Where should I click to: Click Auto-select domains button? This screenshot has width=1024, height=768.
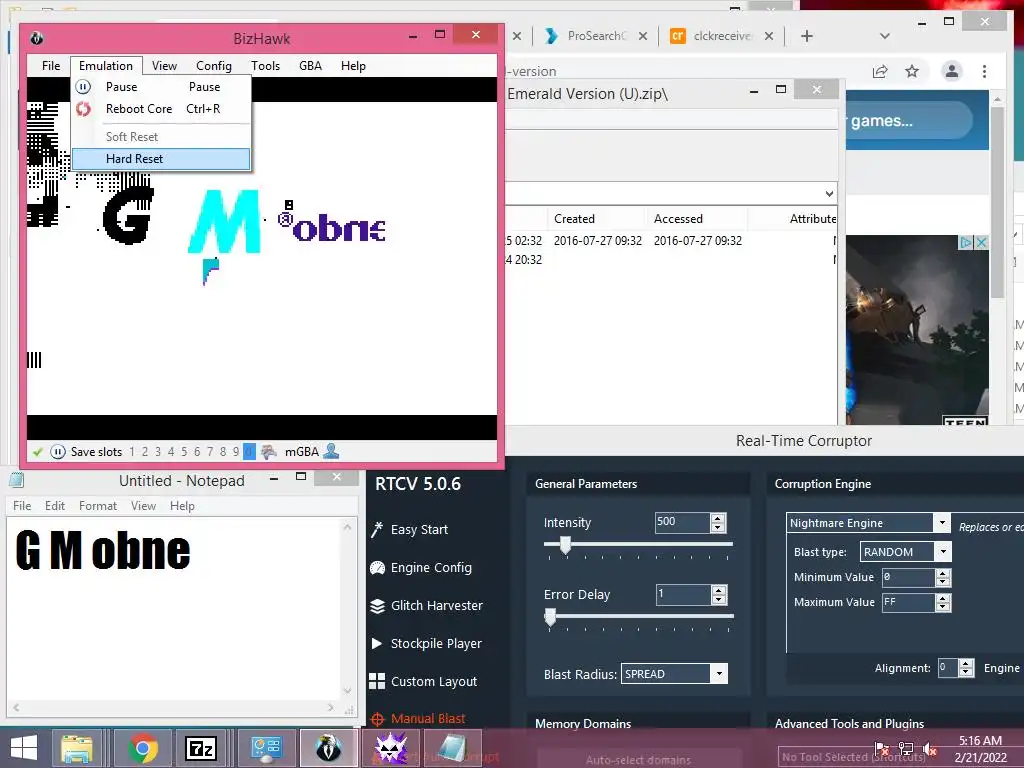click(638, 760)
